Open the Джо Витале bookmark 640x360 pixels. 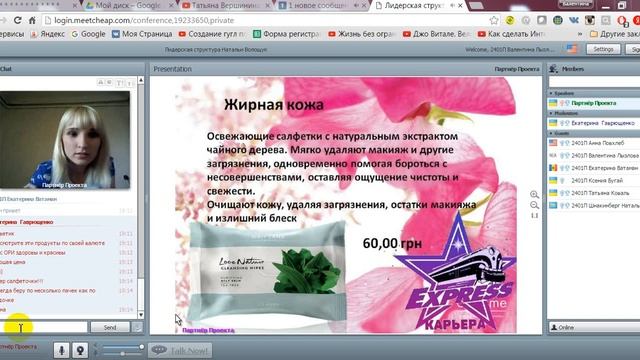[x=437, y=34]
